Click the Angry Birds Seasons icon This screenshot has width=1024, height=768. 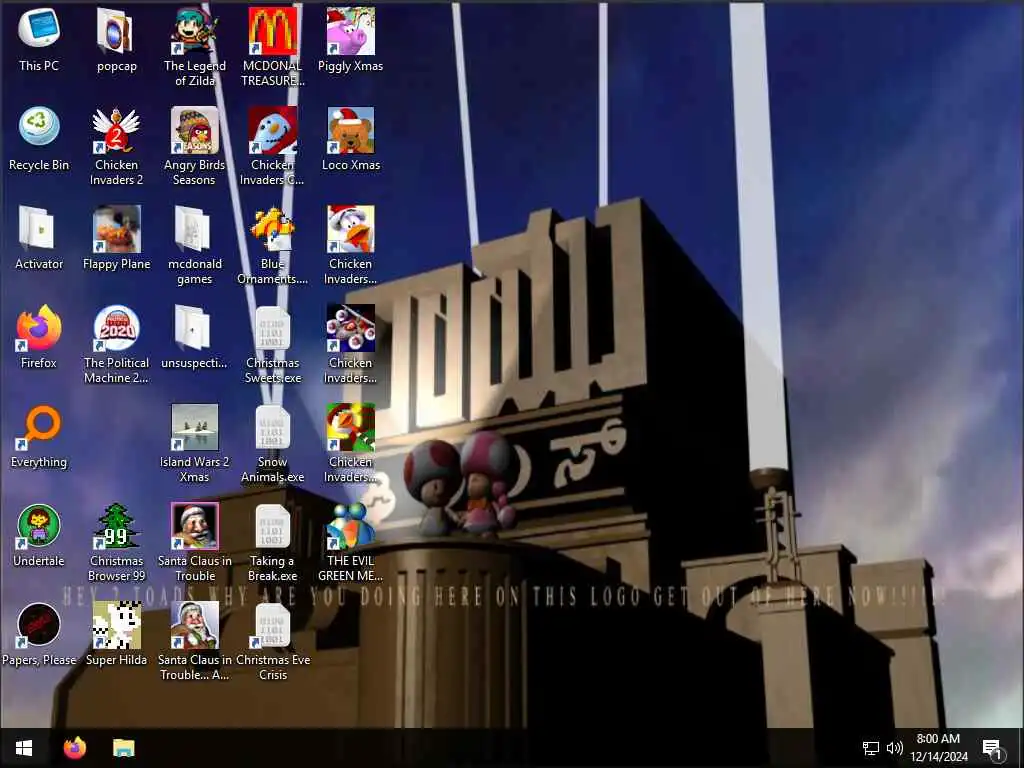pos(195,129)
